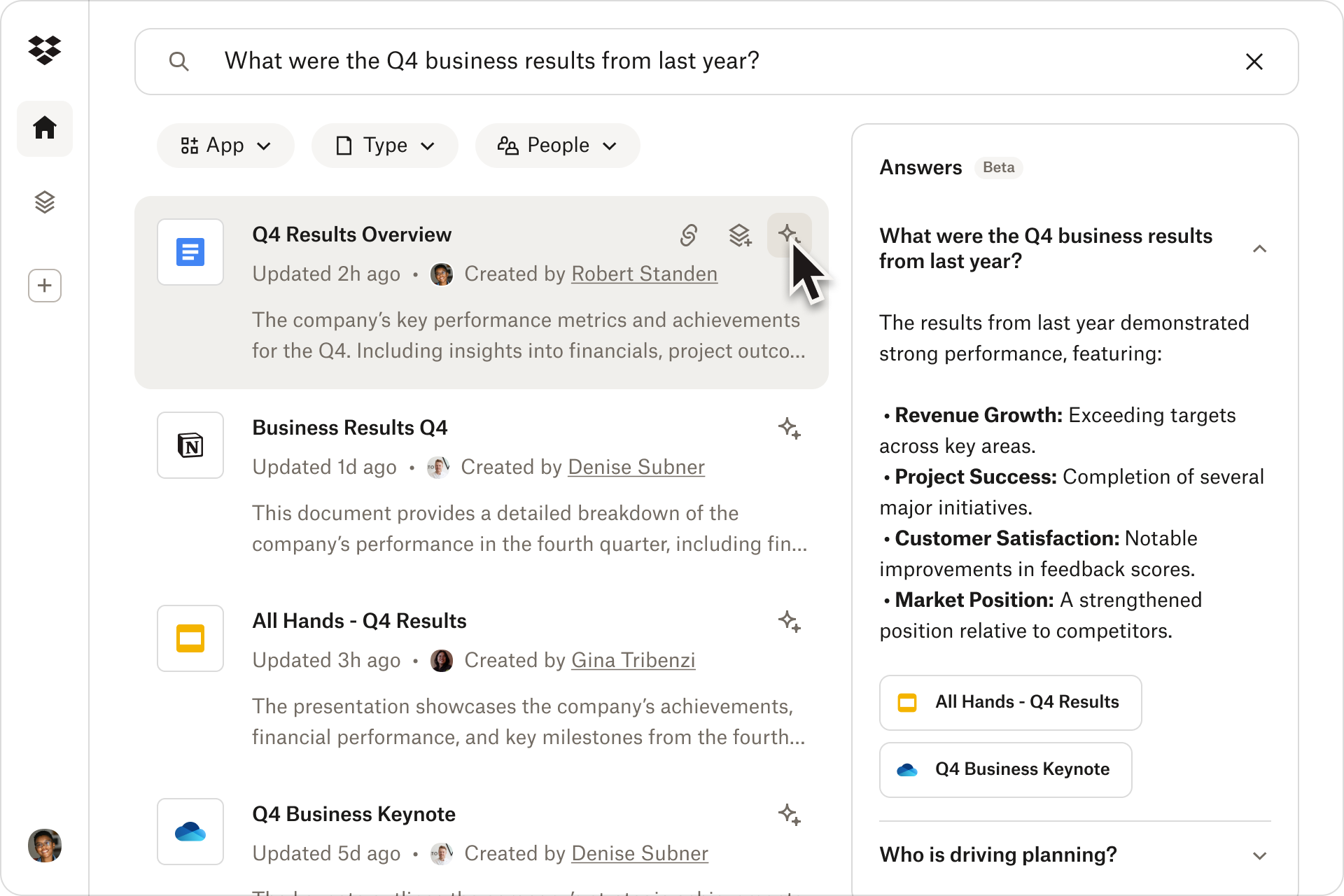1344x896 pixels.
Task: Open Robert Standen's profile link
Action: tap(644, 274)
